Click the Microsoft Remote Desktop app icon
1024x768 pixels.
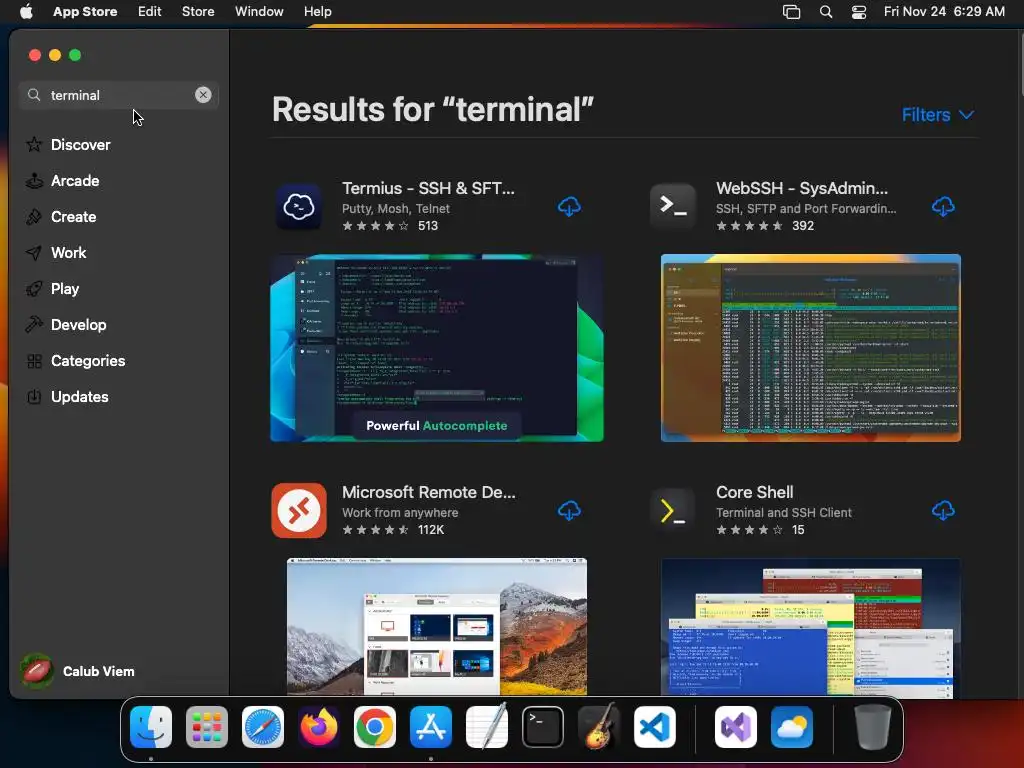coord(299,511)
